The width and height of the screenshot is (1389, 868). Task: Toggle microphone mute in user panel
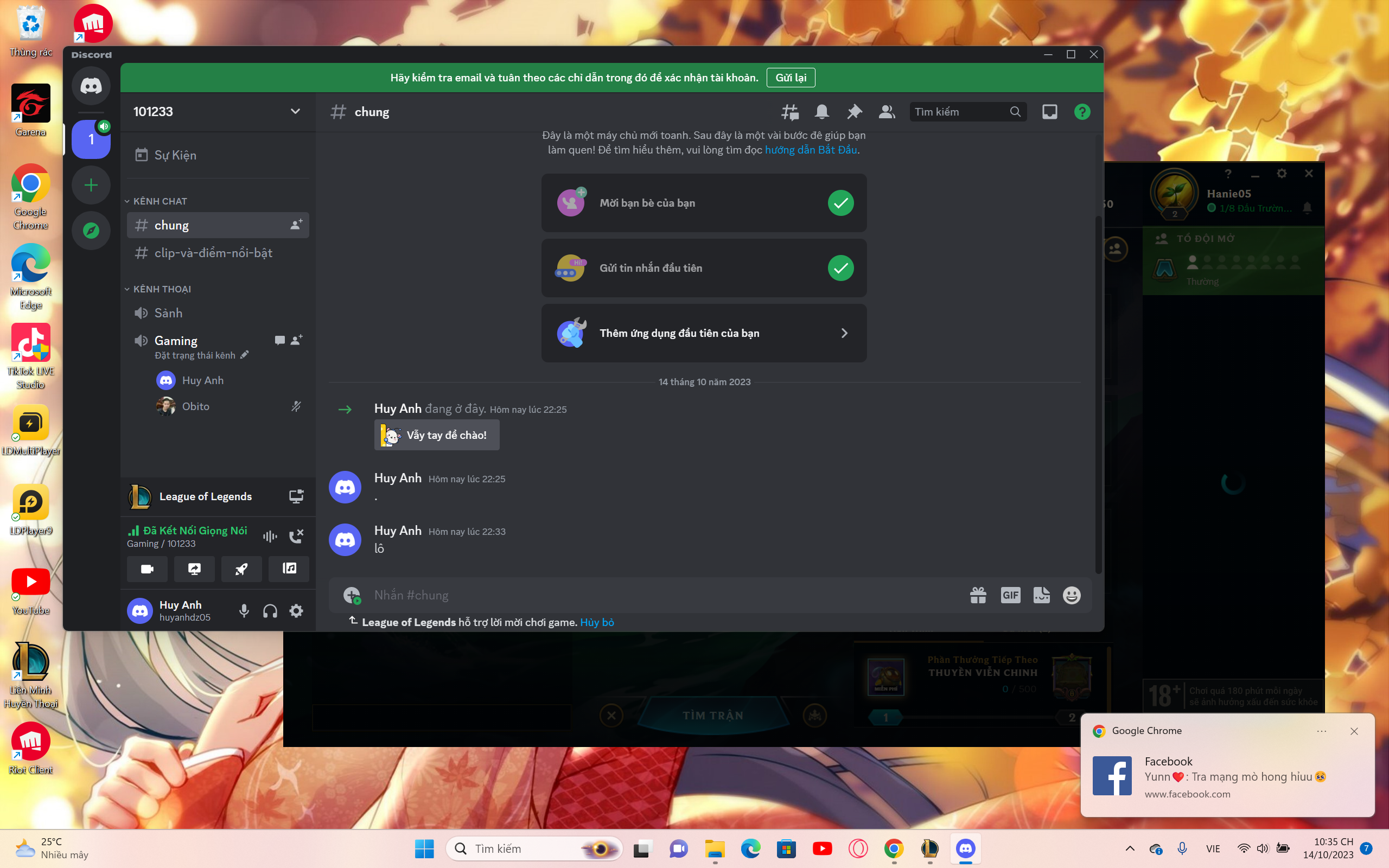click(x=244, y=611)
